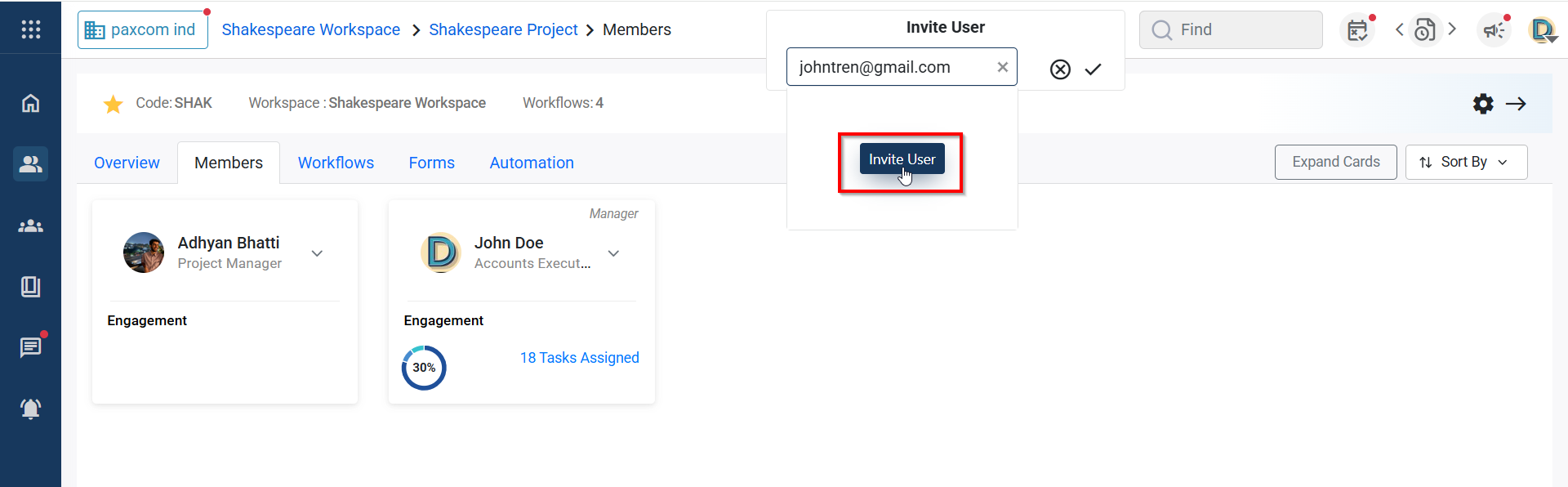Click the Find search field
The height and width of the screenshot is (487, 1568).
pos(1230,30)
